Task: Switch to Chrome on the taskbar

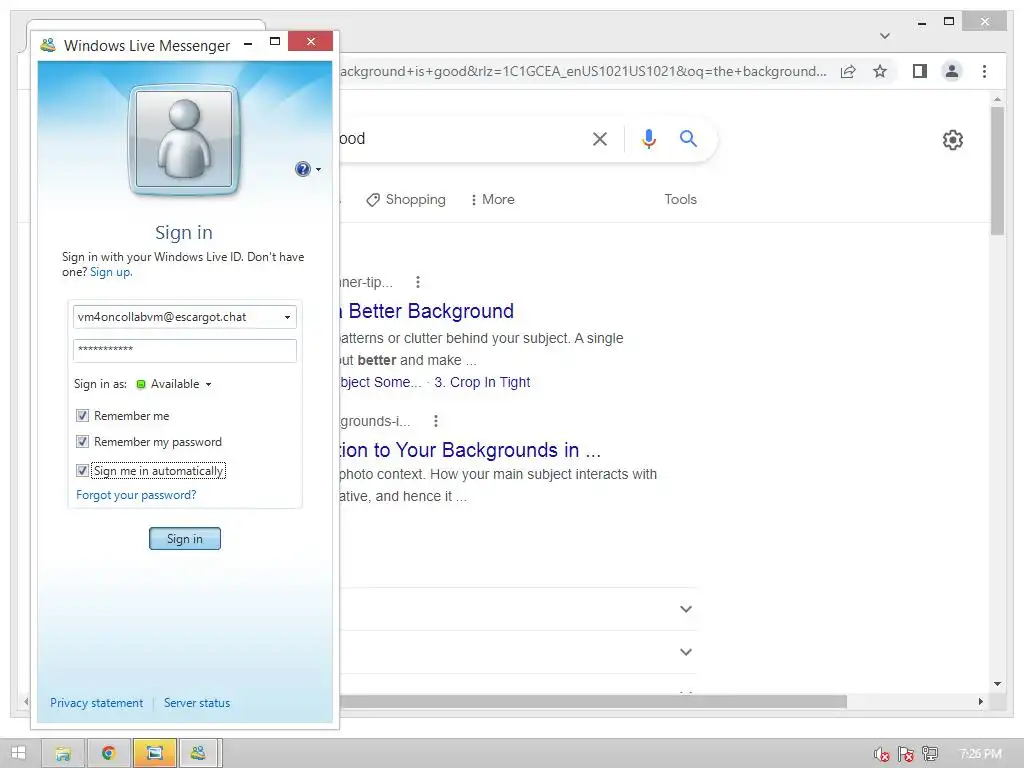Action: [x=108, y=754]
